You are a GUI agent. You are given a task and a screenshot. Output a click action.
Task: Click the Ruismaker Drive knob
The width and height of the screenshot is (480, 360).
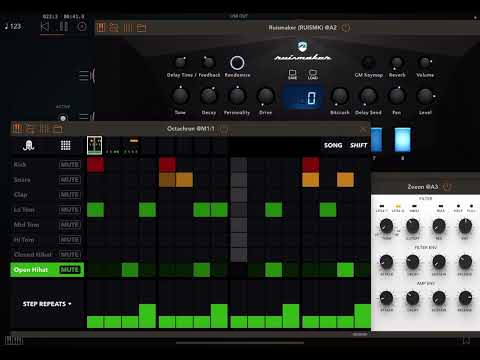click(x=266, y=96)
